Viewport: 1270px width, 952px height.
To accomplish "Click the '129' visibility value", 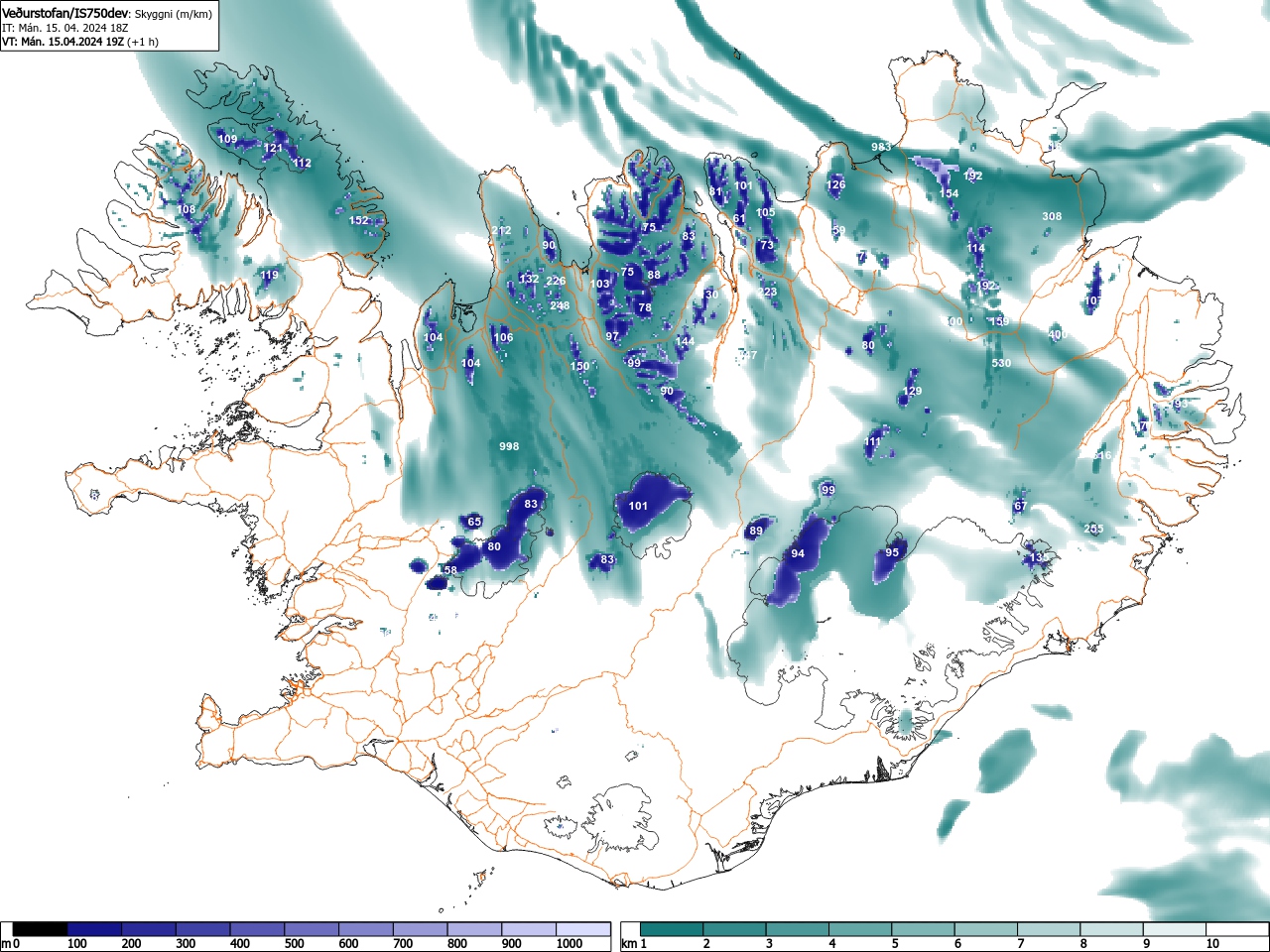I will tap(912, 391).
